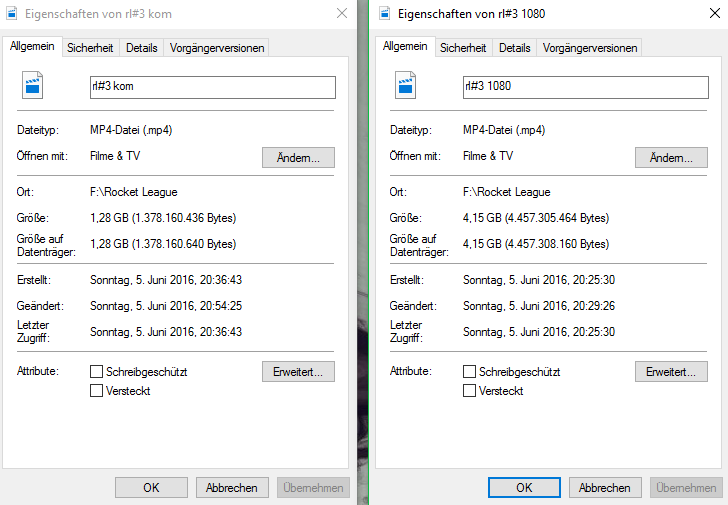This screenshot has height=505, width=728.
Task: Click the file name field containing rl#3 kom
Action: coord(212,87)
